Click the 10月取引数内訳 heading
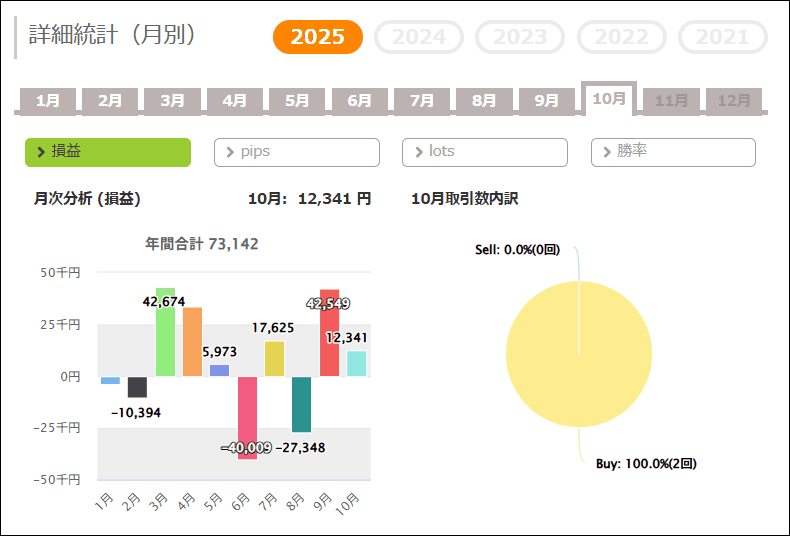Viewport: 790px width, 536px height. pyautogui.click(x=465, y=198)
